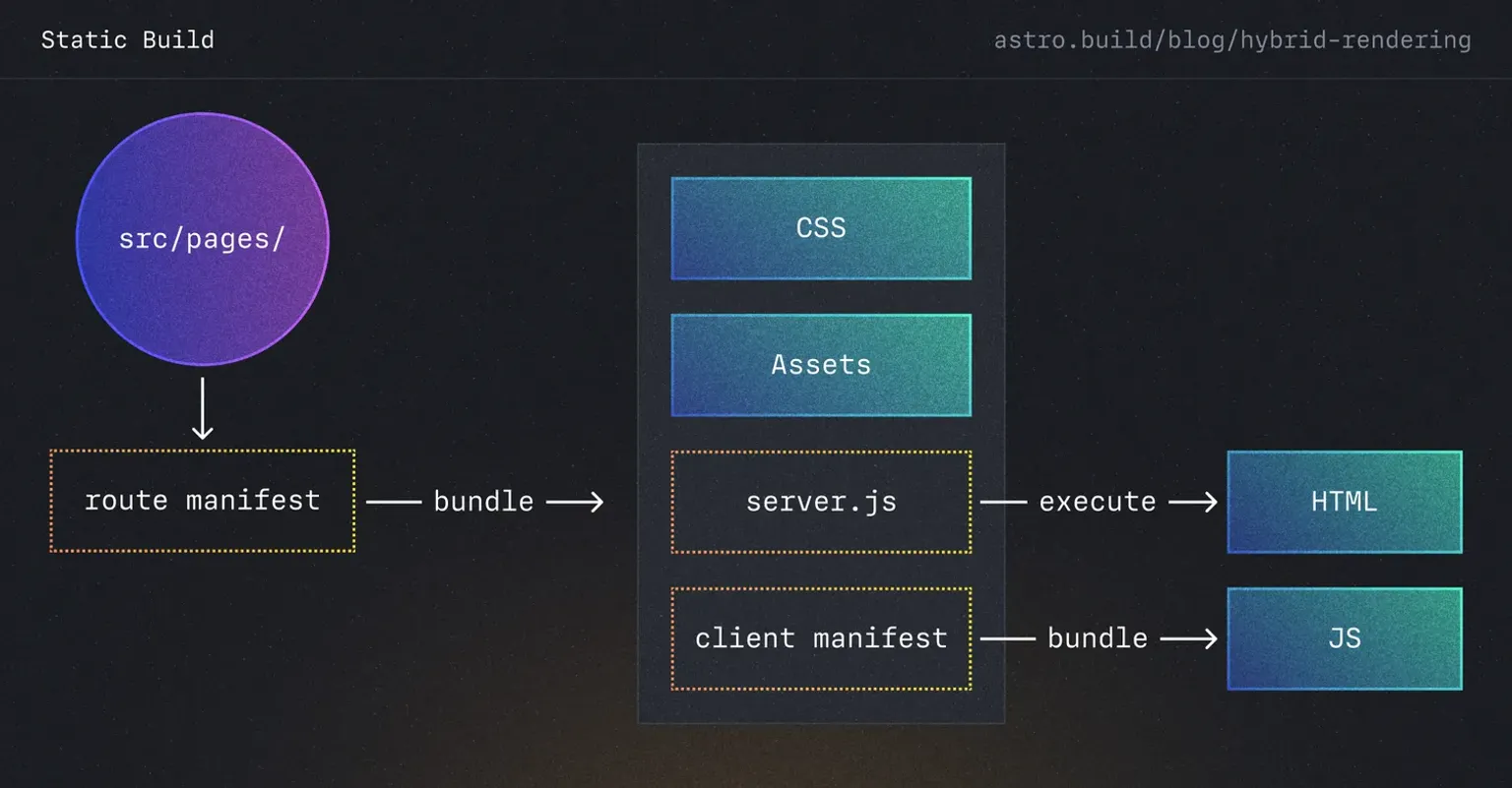The image size is (1512, 788).
Task: Click the client manifest dashed box
Action: pos(820,637)
